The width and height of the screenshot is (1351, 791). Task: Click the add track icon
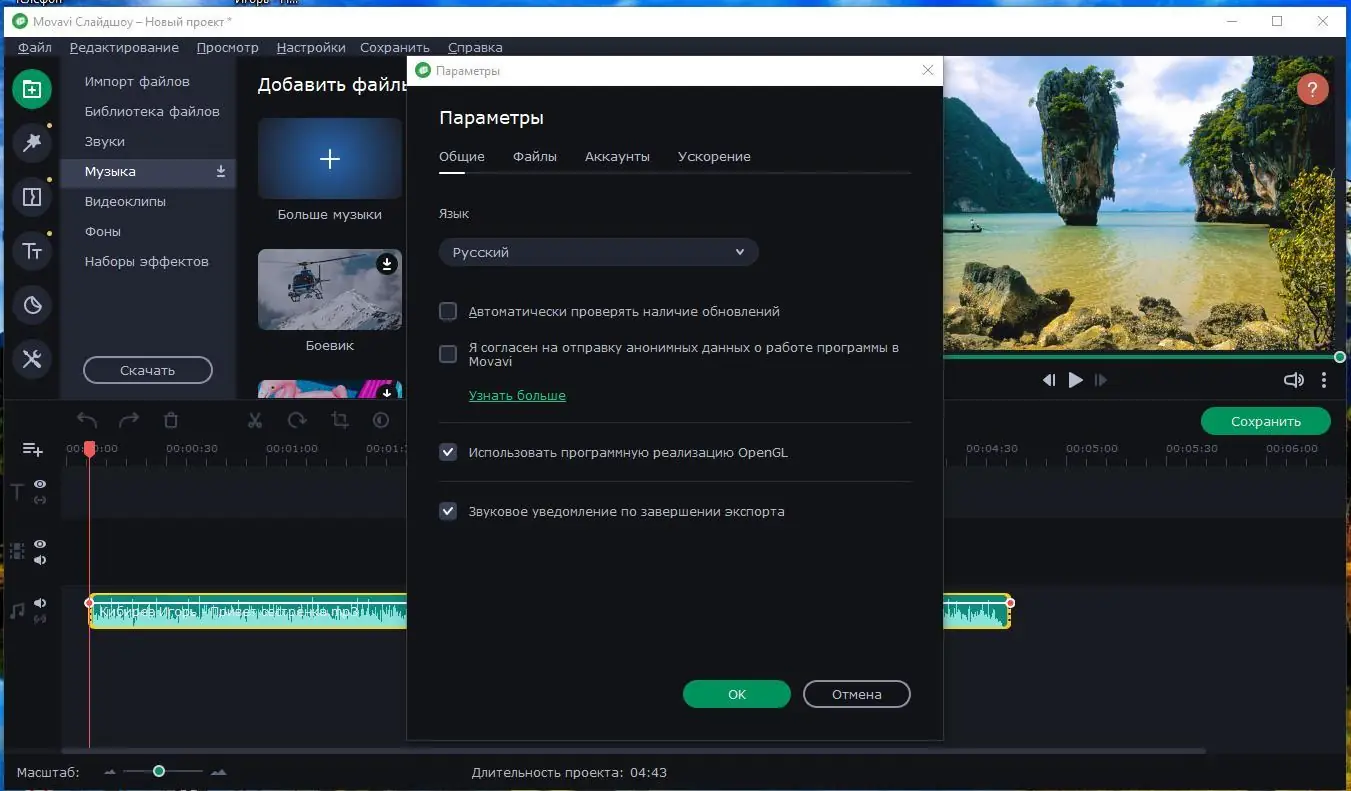(x=33, y=450)
